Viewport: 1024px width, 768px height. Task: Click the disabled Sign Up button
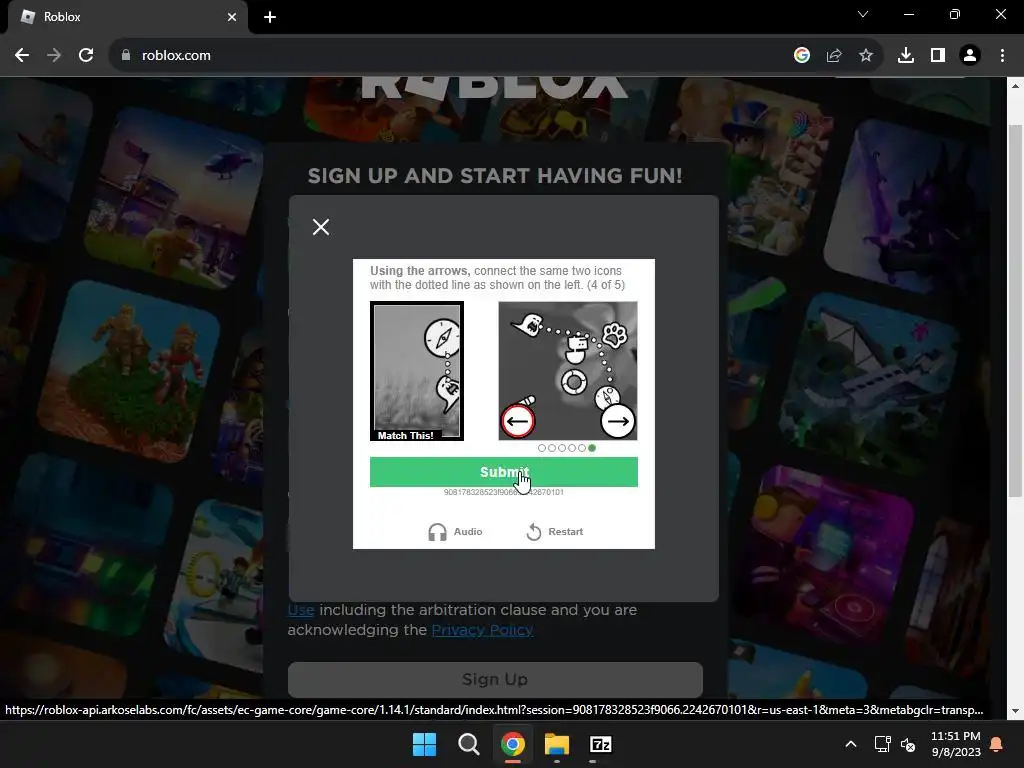(x=495, y=679)
